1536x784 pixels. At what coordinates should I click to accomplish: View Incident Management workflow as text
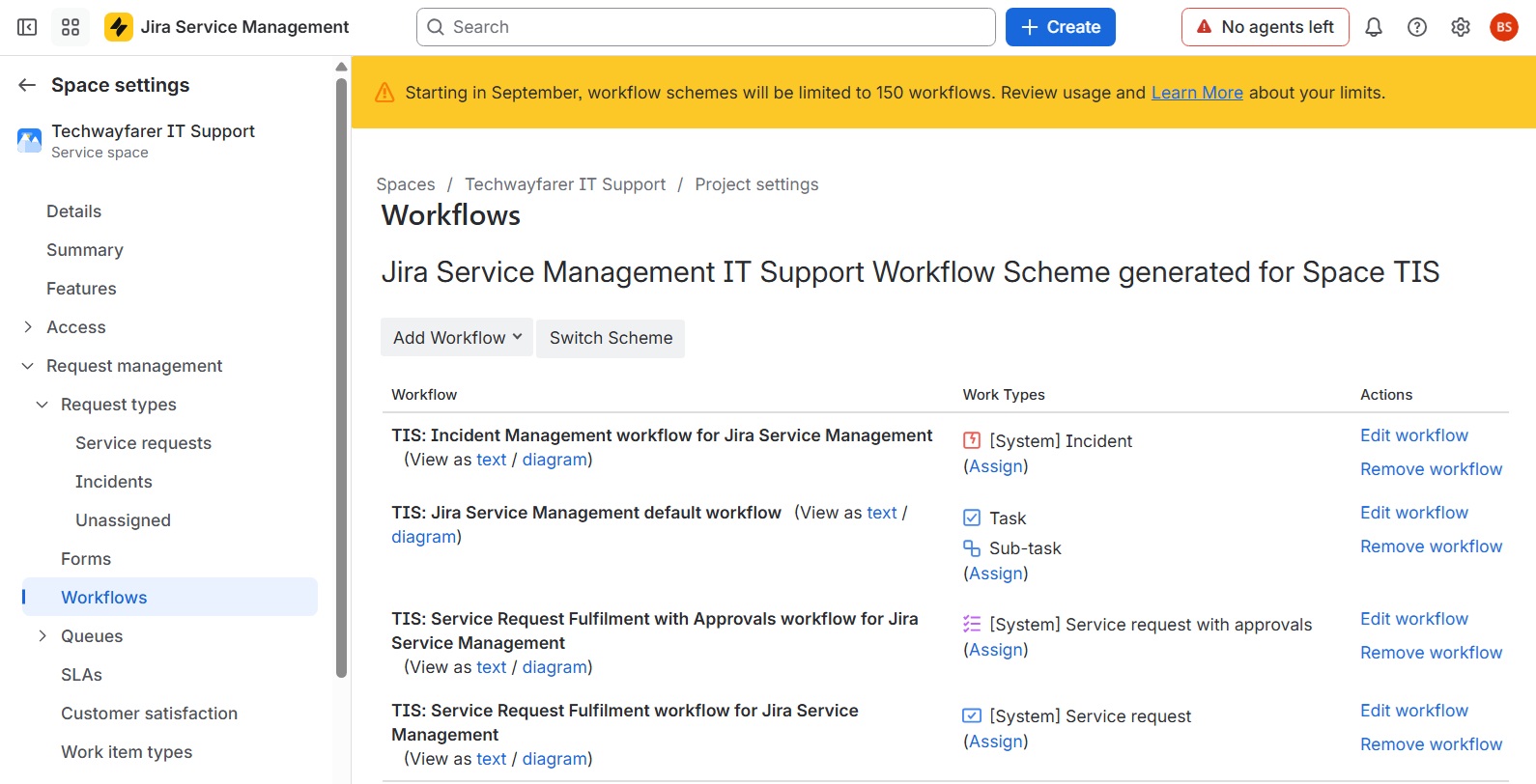(x=491, y=460)
